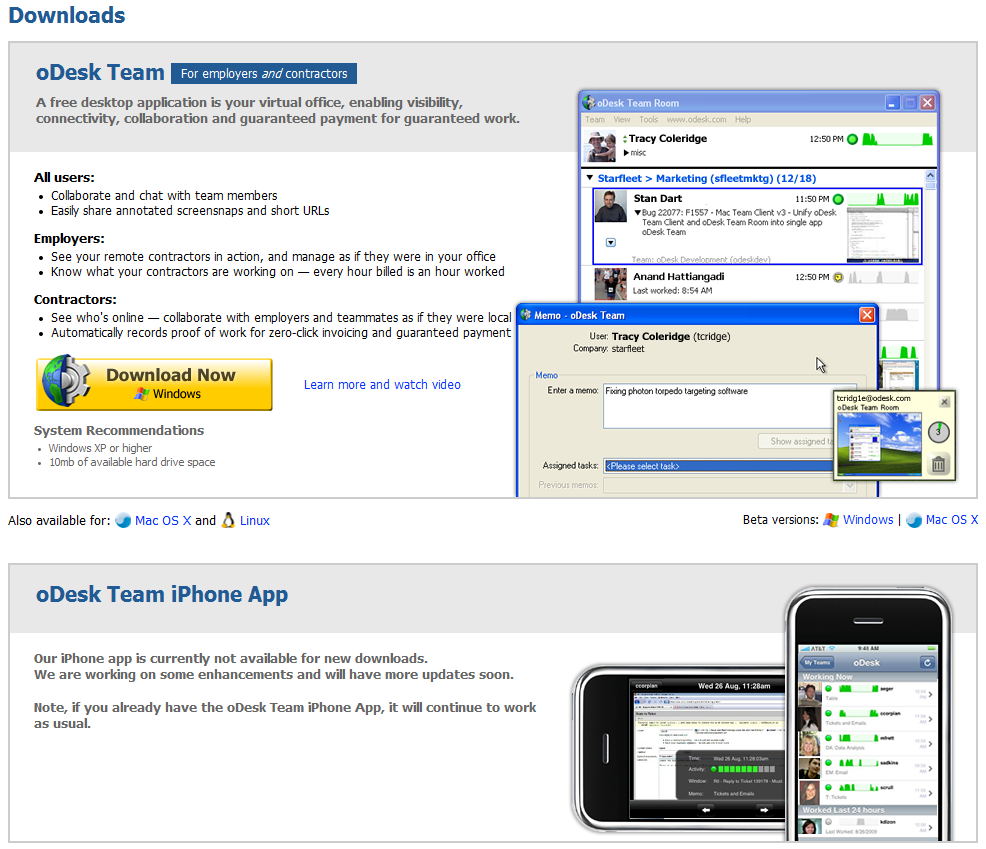986x849 pixels.
Task: Click the Linux penguin icon
Action: tap(228, 520)
